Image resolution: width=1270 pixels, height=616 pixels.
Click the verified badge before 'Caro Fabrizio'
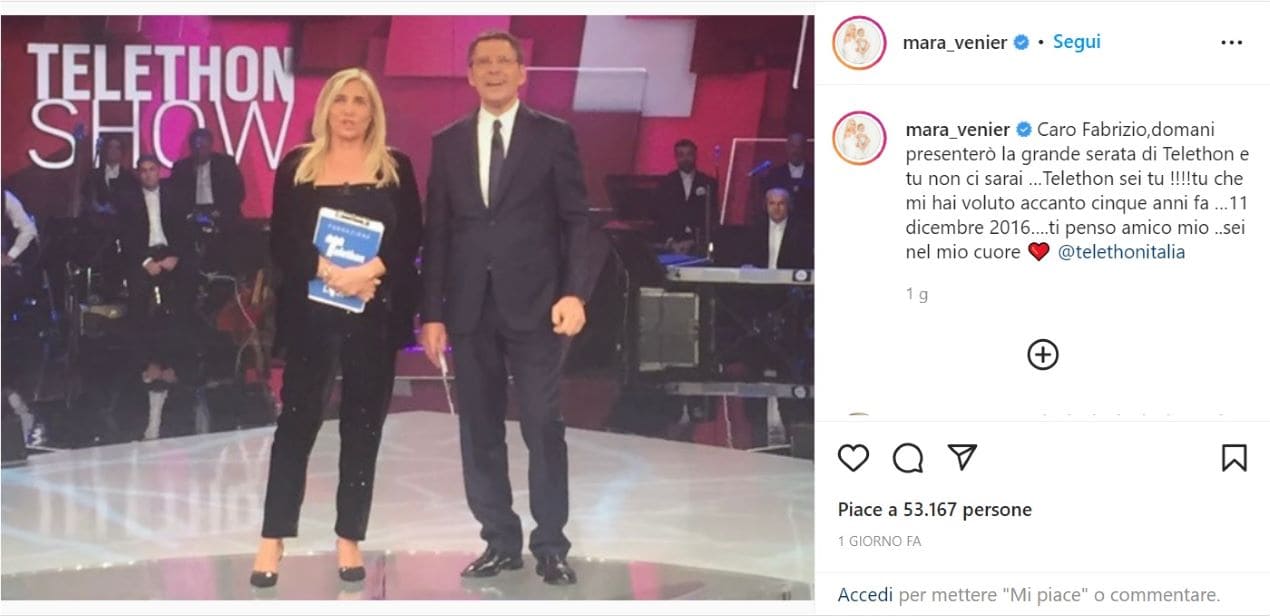(x=1024, y=130)
